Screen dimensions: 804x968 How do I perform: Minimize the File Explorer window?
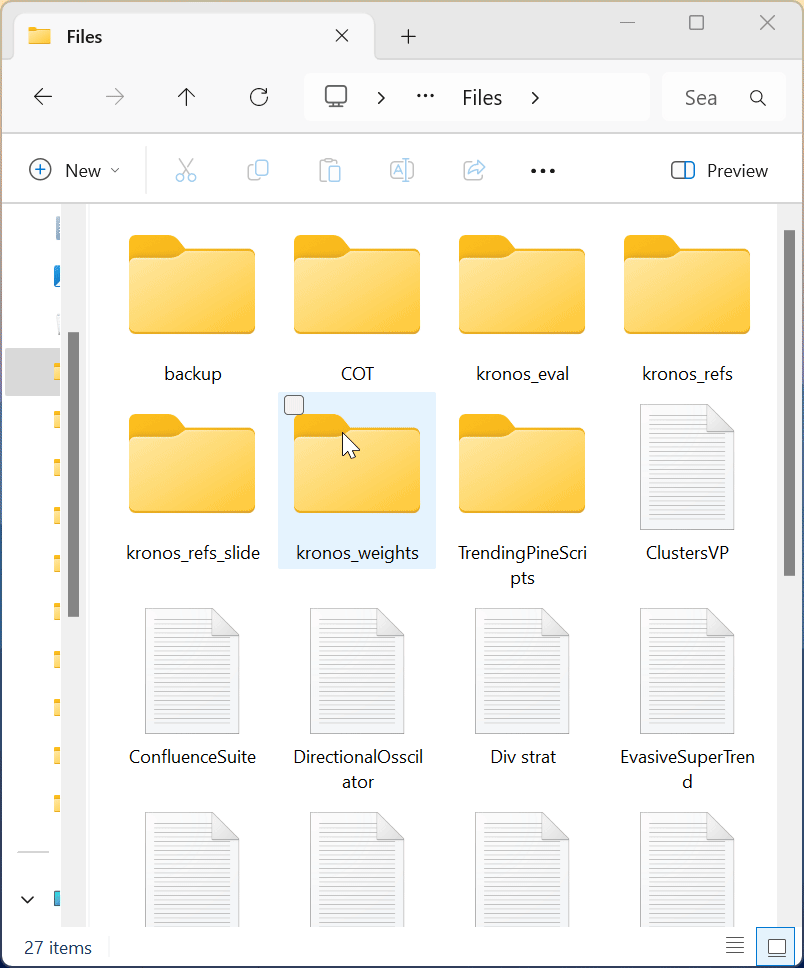tap(627, 23)
